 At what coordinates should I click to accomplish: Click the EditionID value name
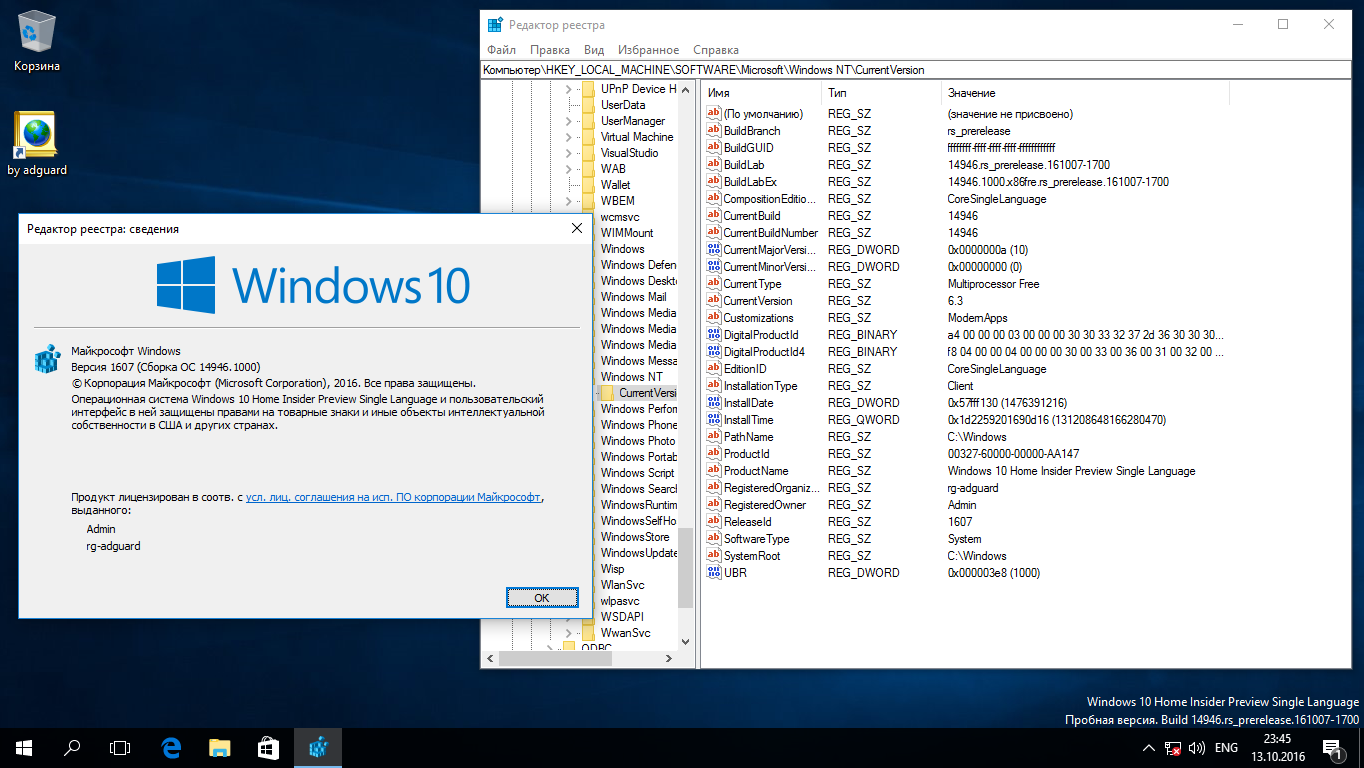[745, 369]
